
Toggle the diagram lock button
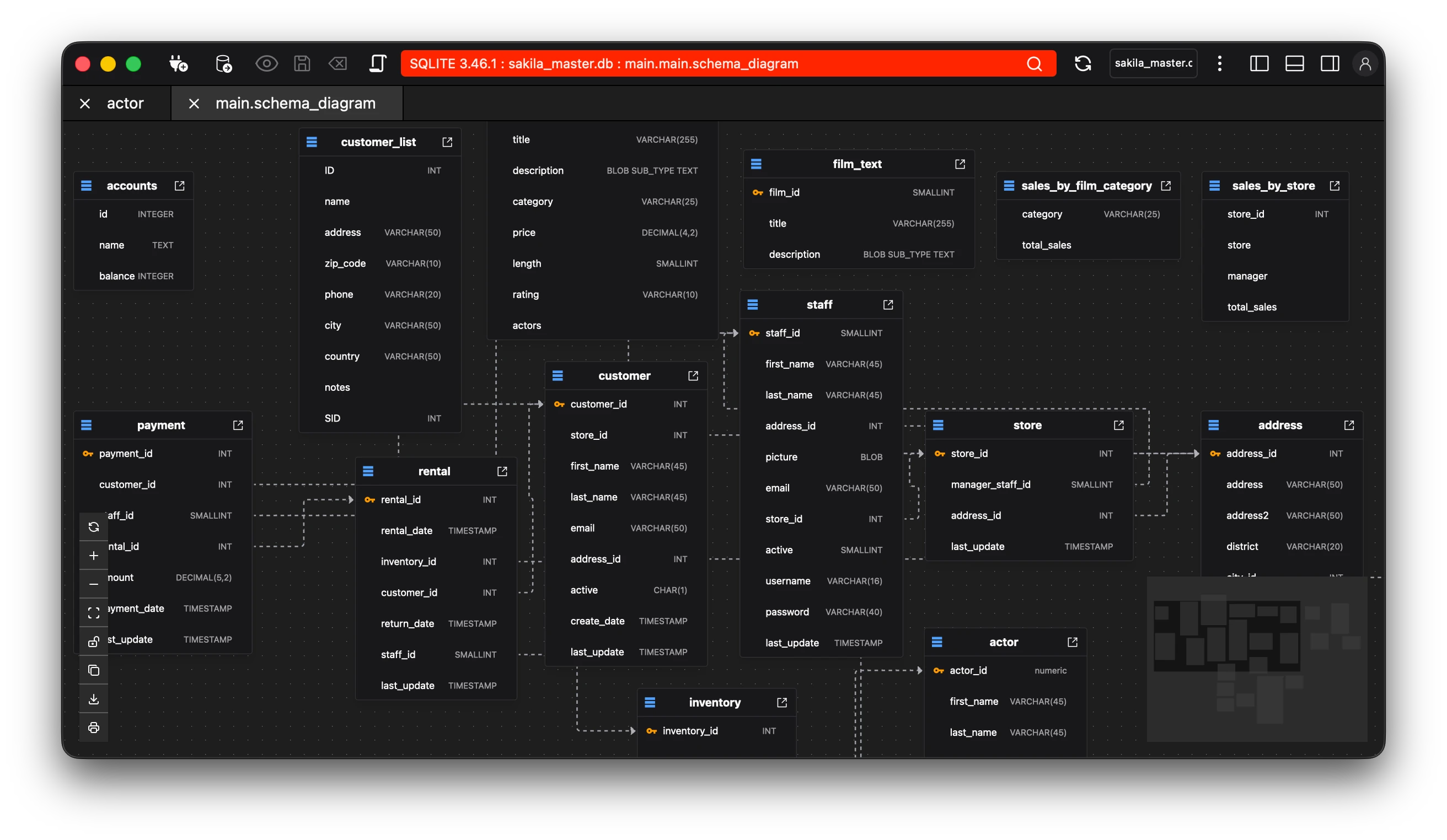(94, 642)
